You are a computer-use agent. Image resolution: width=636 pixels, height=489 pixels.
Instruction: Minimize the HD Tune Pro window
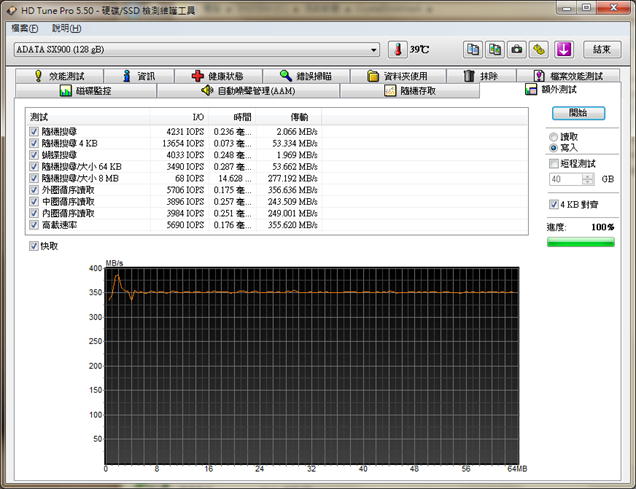point(567,8)
